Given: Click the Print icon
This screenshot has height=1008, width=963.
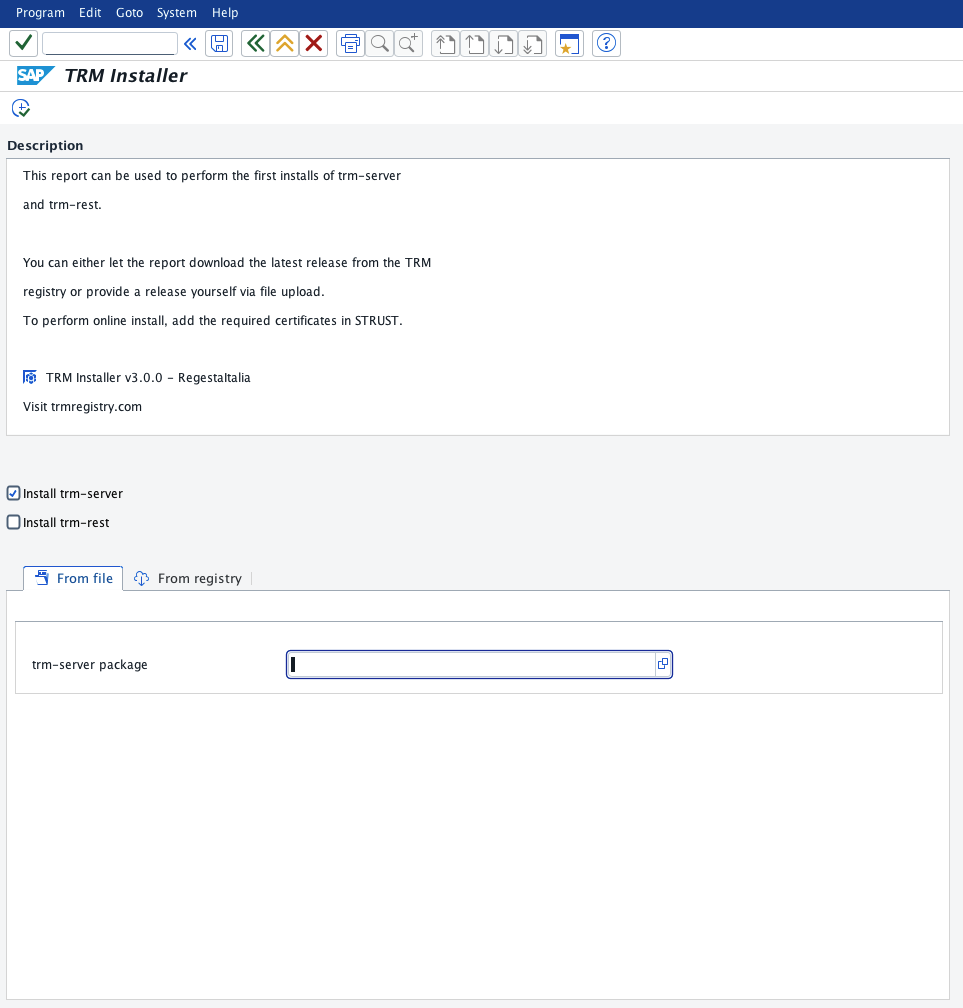Looking at the screenshot, I should tap(350, 44).
